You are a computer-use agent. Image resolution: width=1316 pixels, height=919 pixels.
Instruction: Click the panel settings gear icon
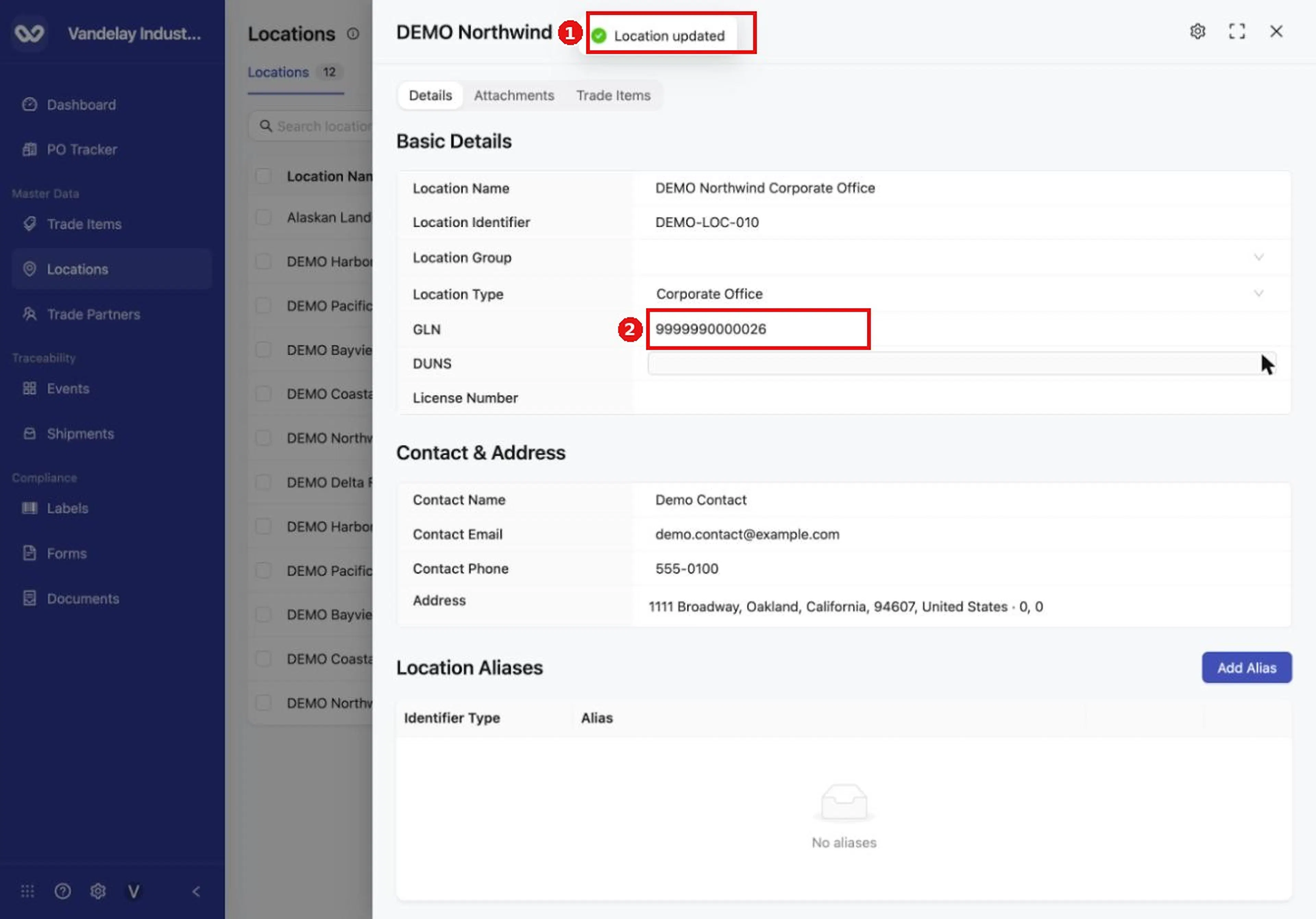click(1197, 31)
